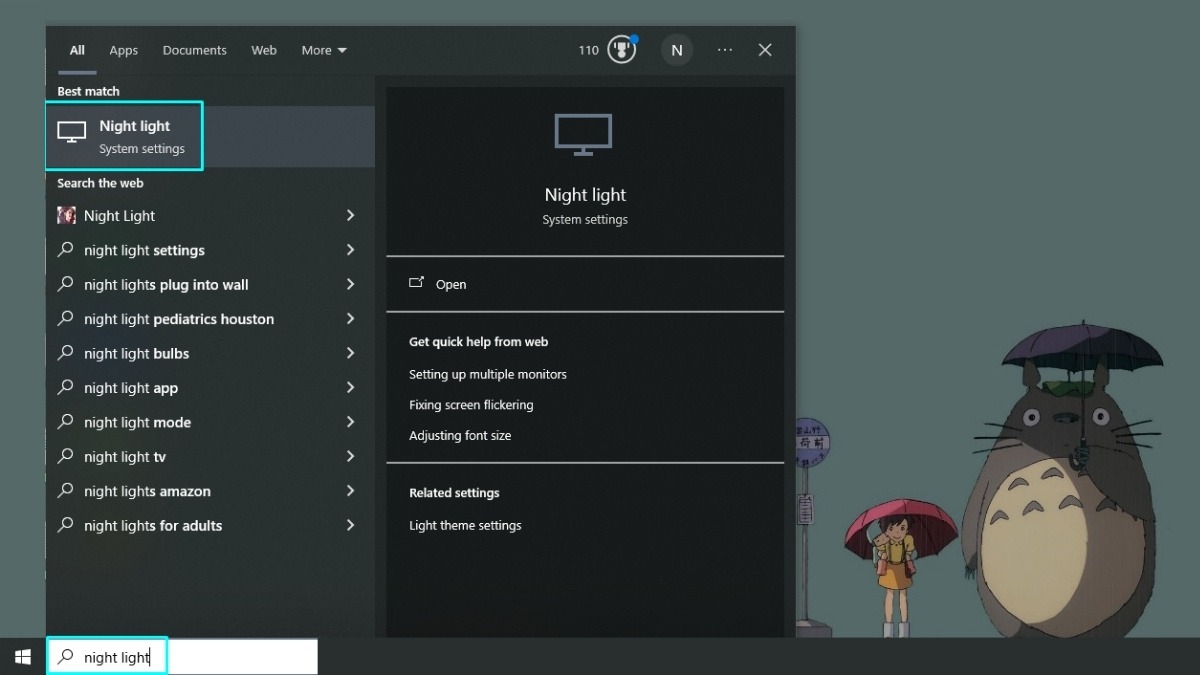Viewport: 1200px width, 675px height.
Task: Select the 'night light tv' web suggestion text
Action: [x=125, y=456]
